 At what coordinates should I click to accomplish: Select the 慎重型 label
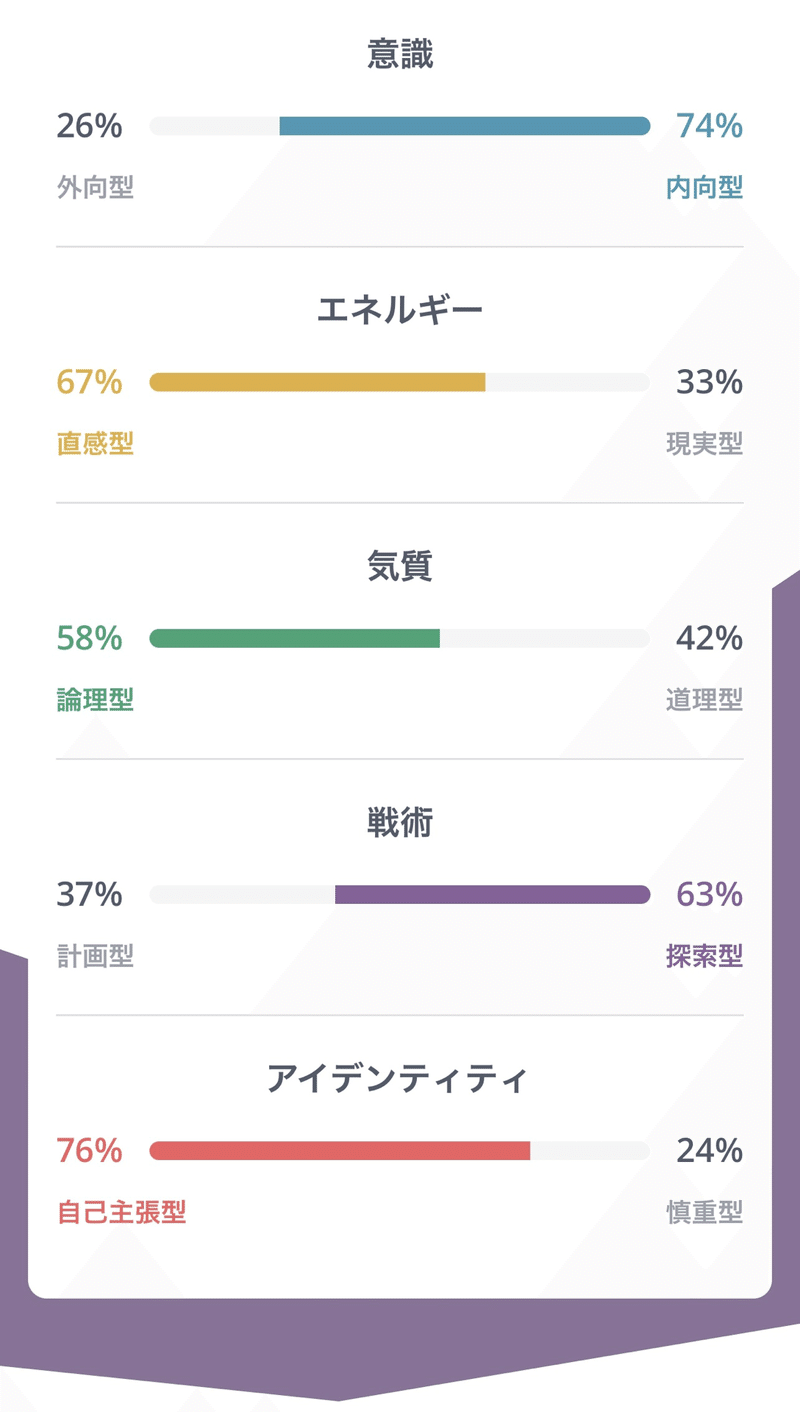pos(704,1213)
